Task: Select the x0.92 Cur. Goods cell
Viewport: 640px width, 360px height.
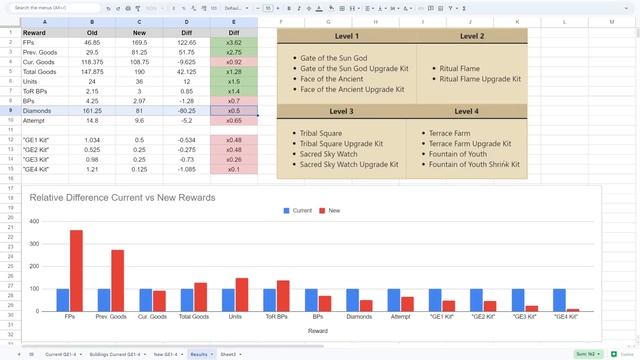Action: pyautogui.click(x=234, y=62)
